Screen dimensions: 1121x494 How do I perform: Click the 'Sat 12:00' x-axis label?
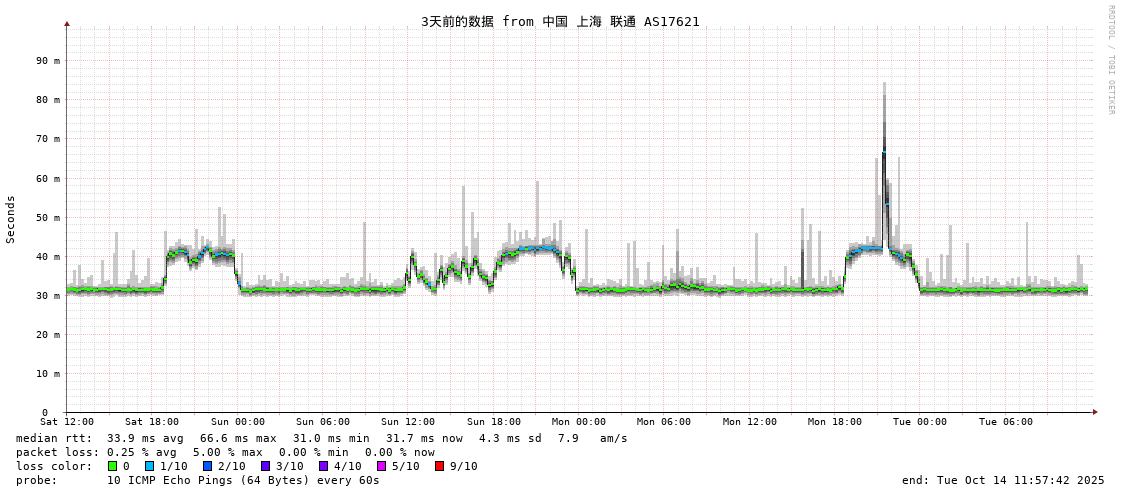[67, 422]
